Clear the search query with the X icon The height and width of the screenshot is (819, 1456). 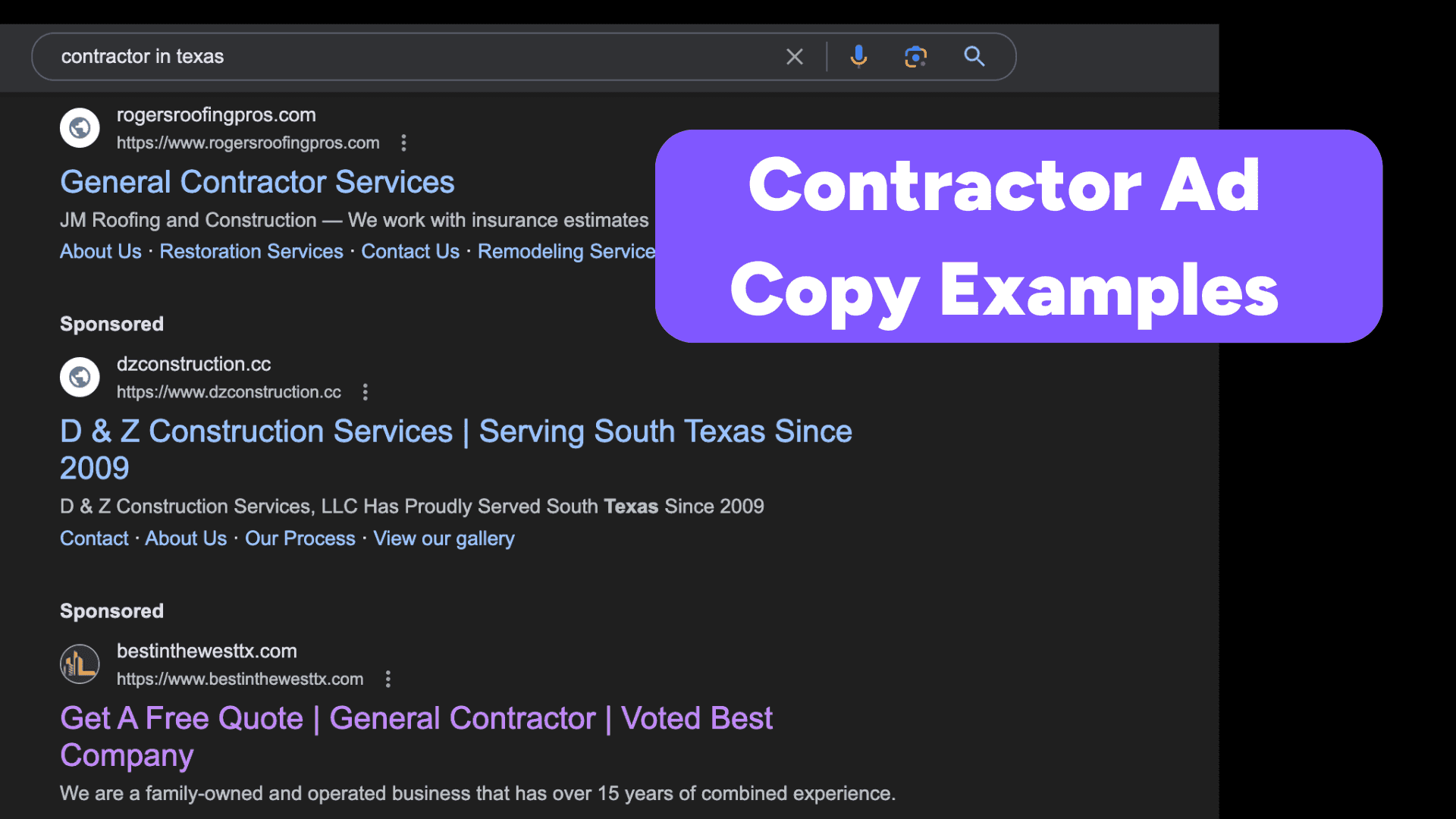point(795,56)
